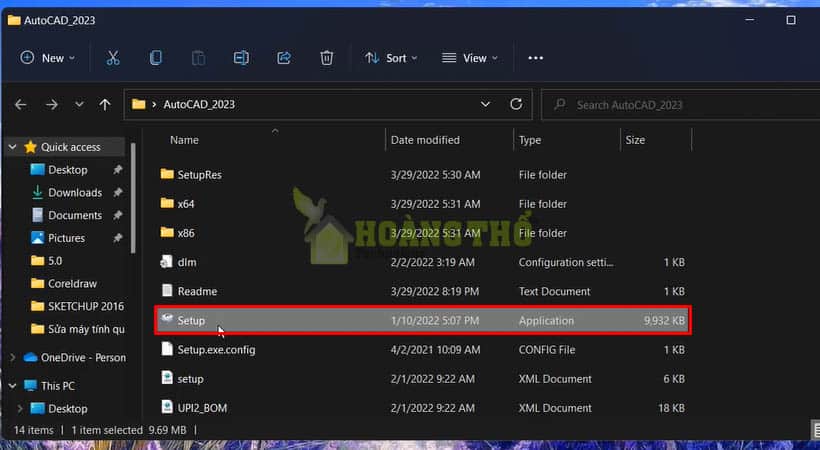This screenshot has height=450, width=820.
Task: Click the Cut scissors icon in toolbar
Action: [113, 58]
